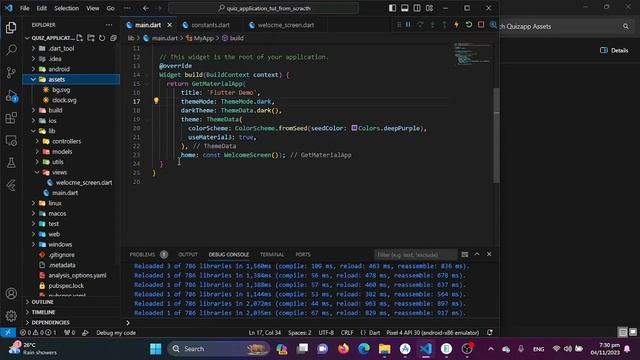Open the Testing flask view
Screen dimensions: 640x360
tap(11, 163)
